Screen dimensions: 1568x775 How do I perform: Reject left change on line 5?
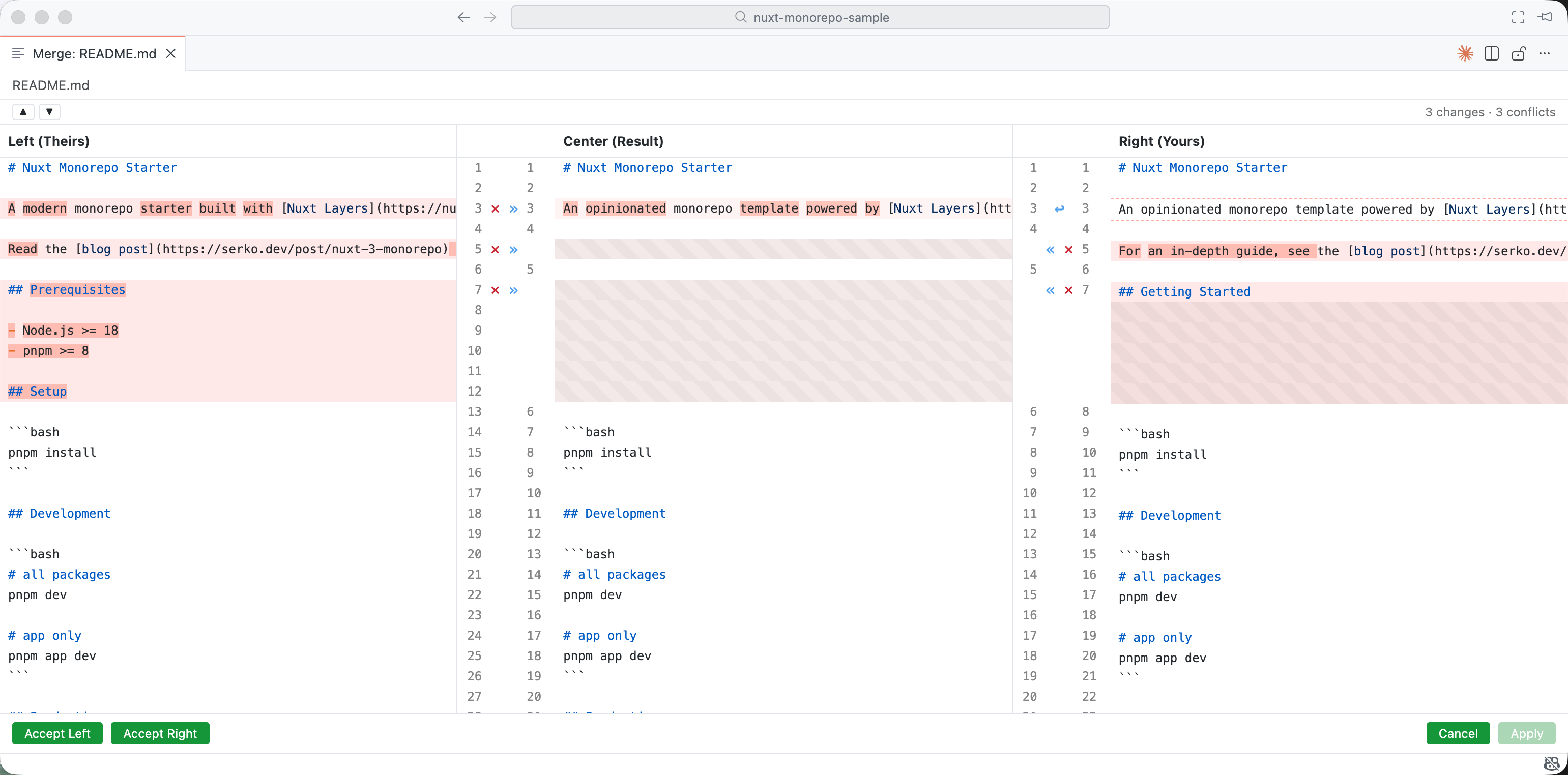[x=495, y=249]
